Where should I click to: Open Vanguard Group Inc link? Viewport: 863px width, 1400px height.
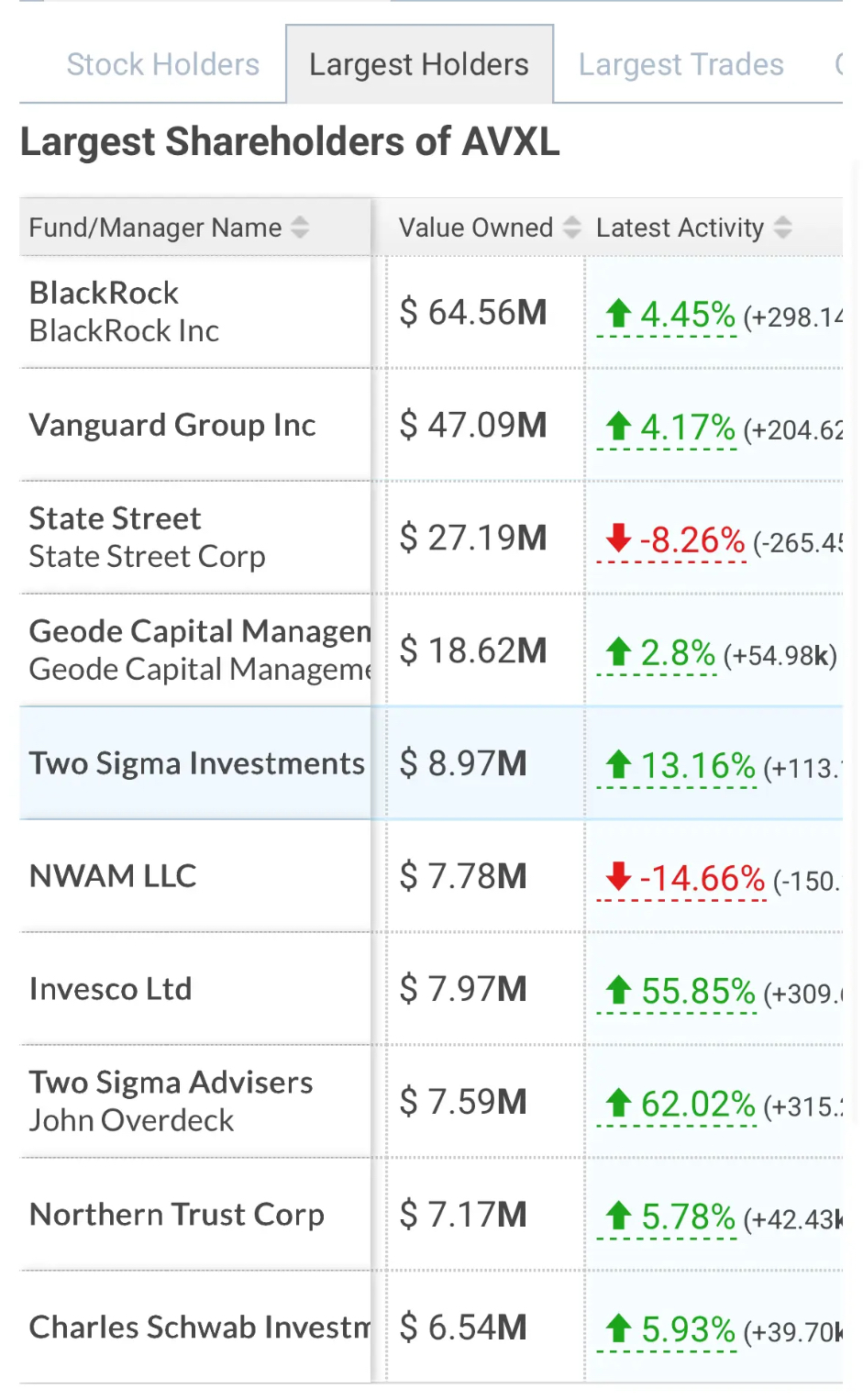(172, 425)
